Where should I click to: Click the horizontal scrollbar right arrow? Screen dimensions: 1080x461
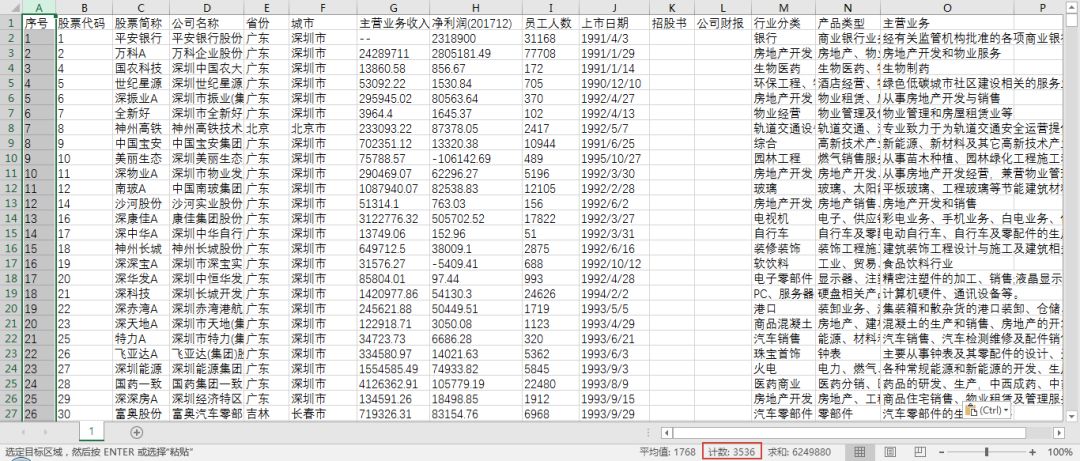(1059, 432)
